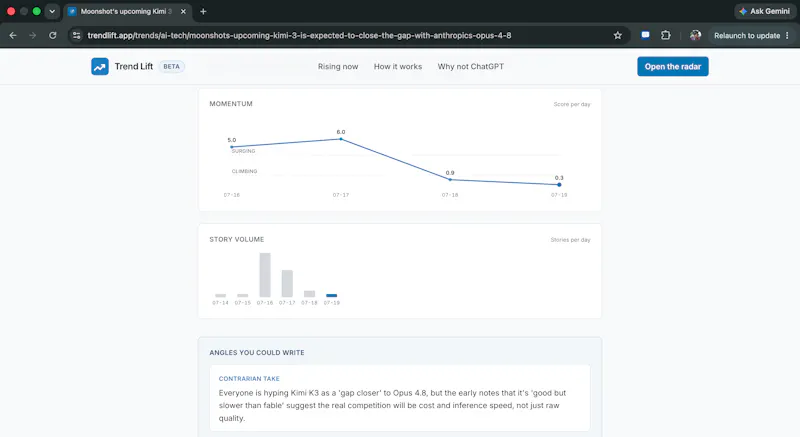Open the Chrome profile avatar

695,35
